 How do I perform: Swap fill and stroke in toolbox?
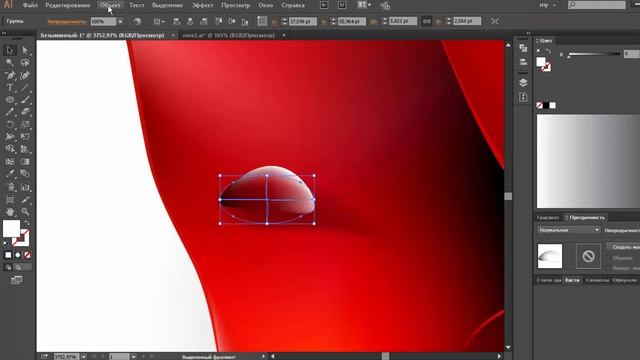point(27,223)
